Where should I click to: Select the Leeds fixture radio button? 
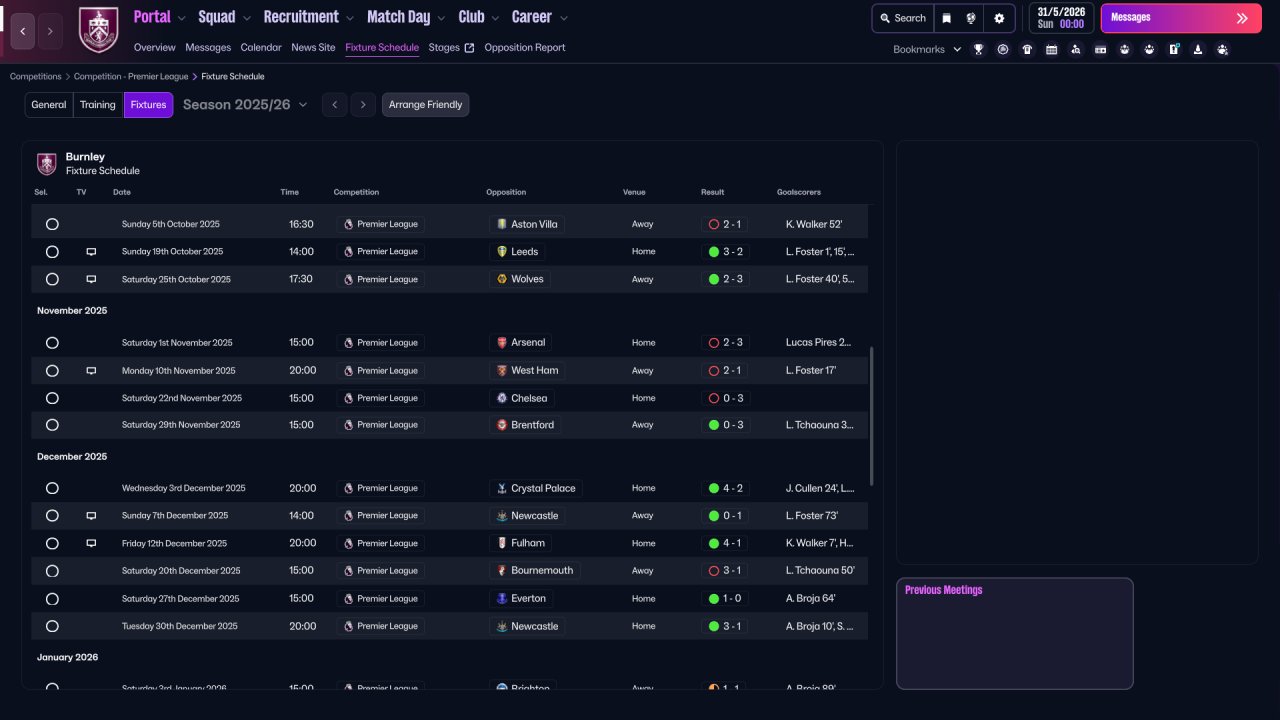click(52, 252)
